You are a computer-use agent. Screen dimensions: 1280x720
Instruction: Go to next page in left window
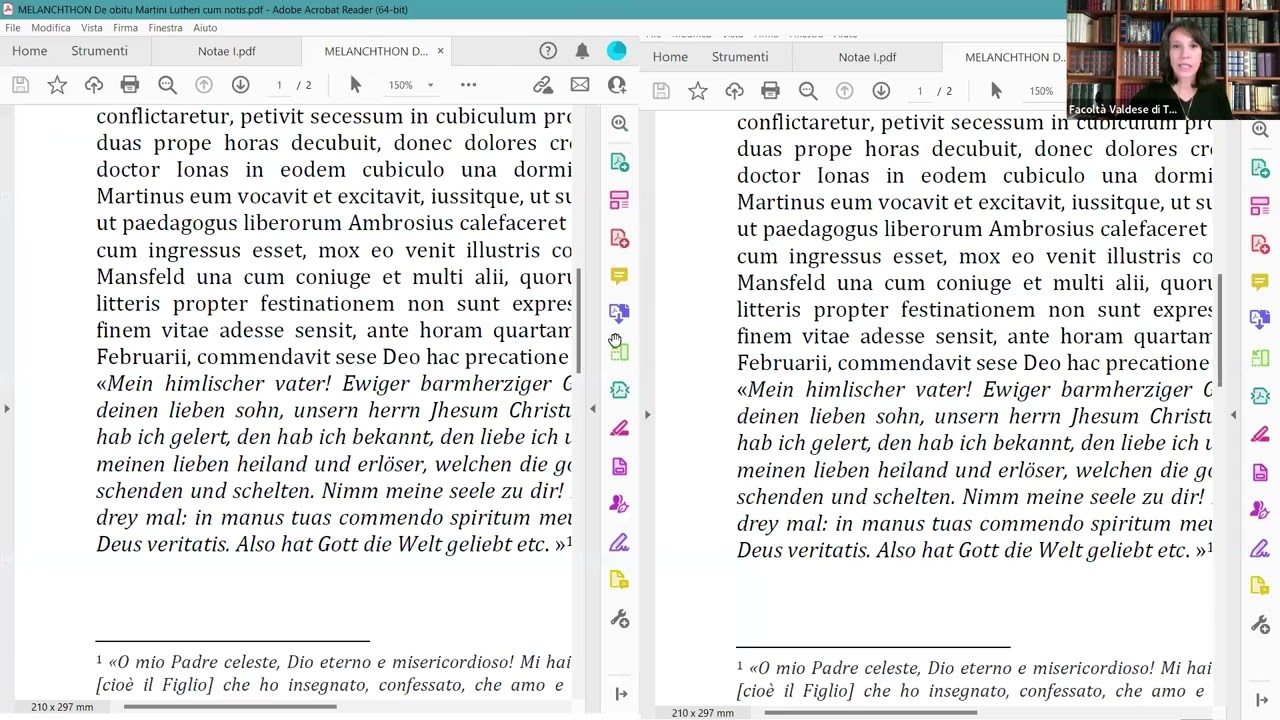tap(240, 85)
